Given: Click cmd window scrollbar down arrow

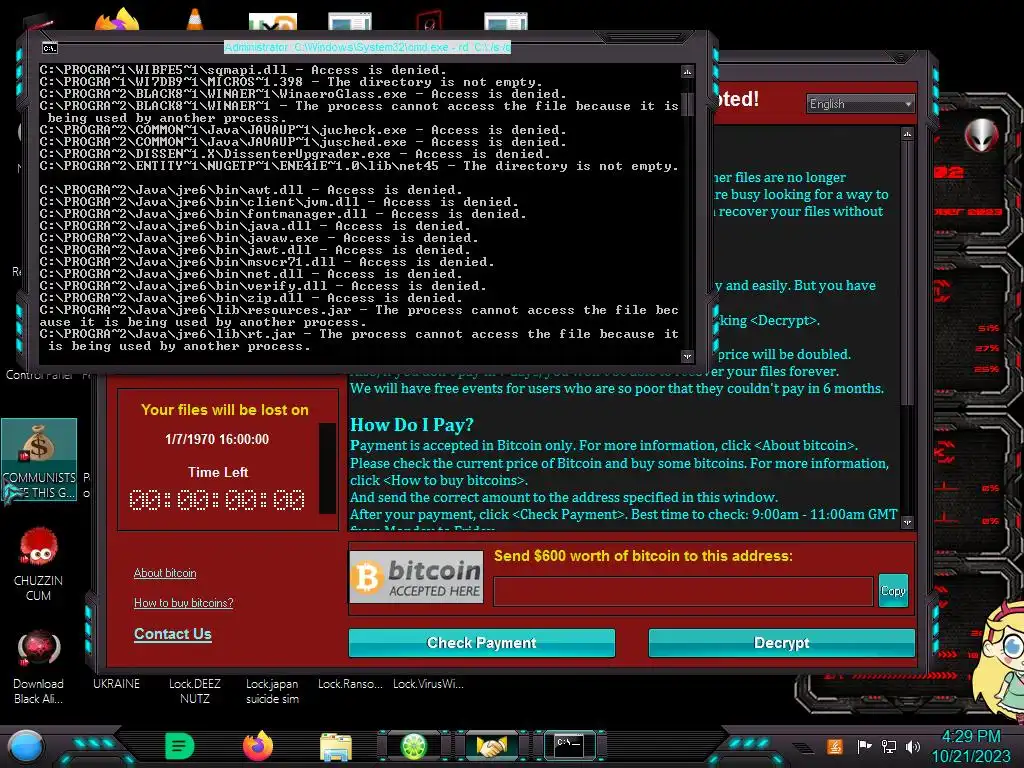Looking at the screenshot, I should (687, 356).
